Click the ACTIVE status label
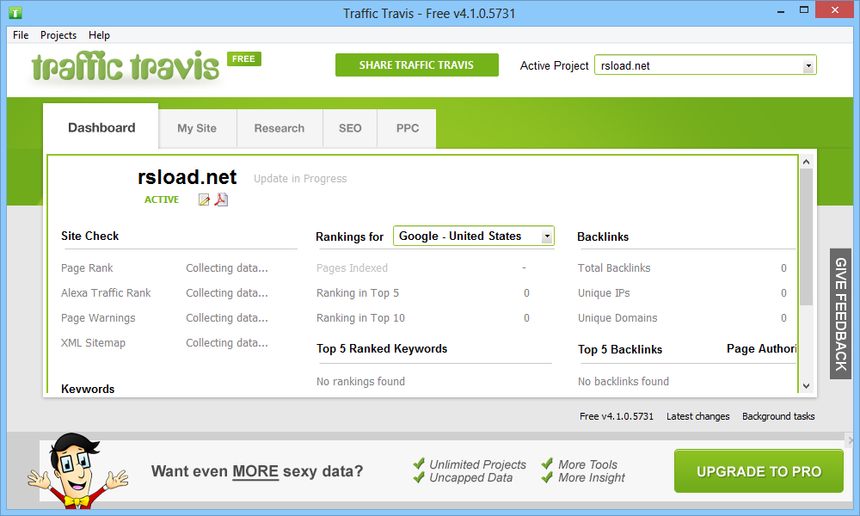Image resolution: width=860 pixels, height=516 pixels. pos(161,200)
